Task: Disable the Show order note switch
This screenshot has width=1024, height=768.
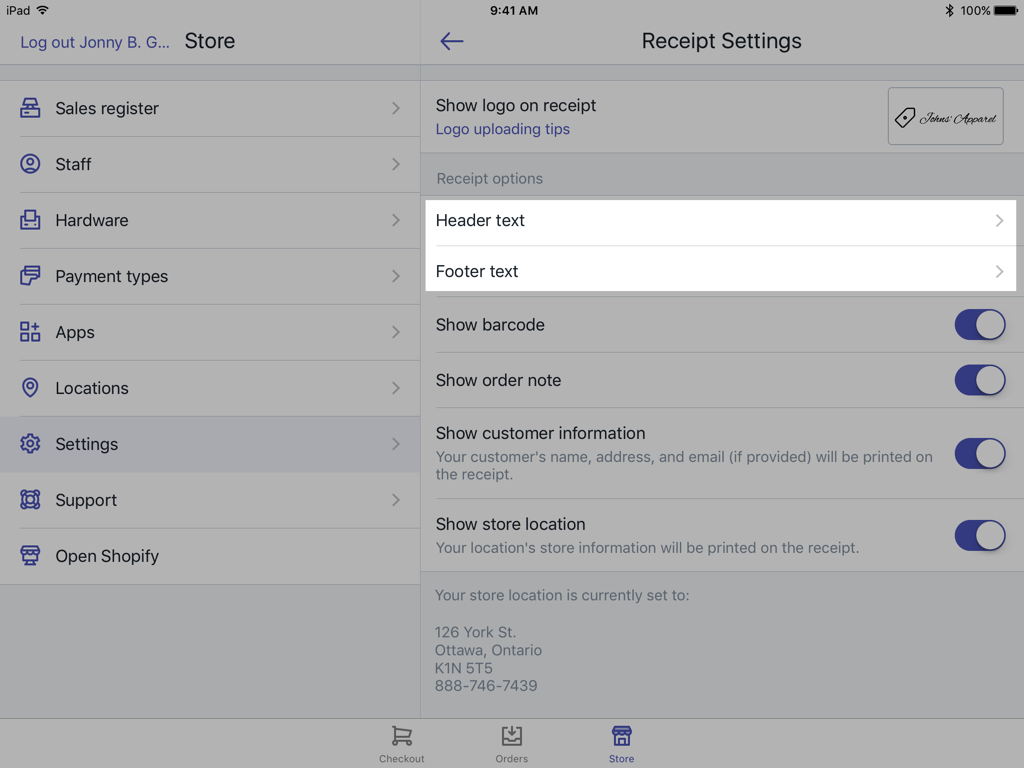Action: click(979, 380)
